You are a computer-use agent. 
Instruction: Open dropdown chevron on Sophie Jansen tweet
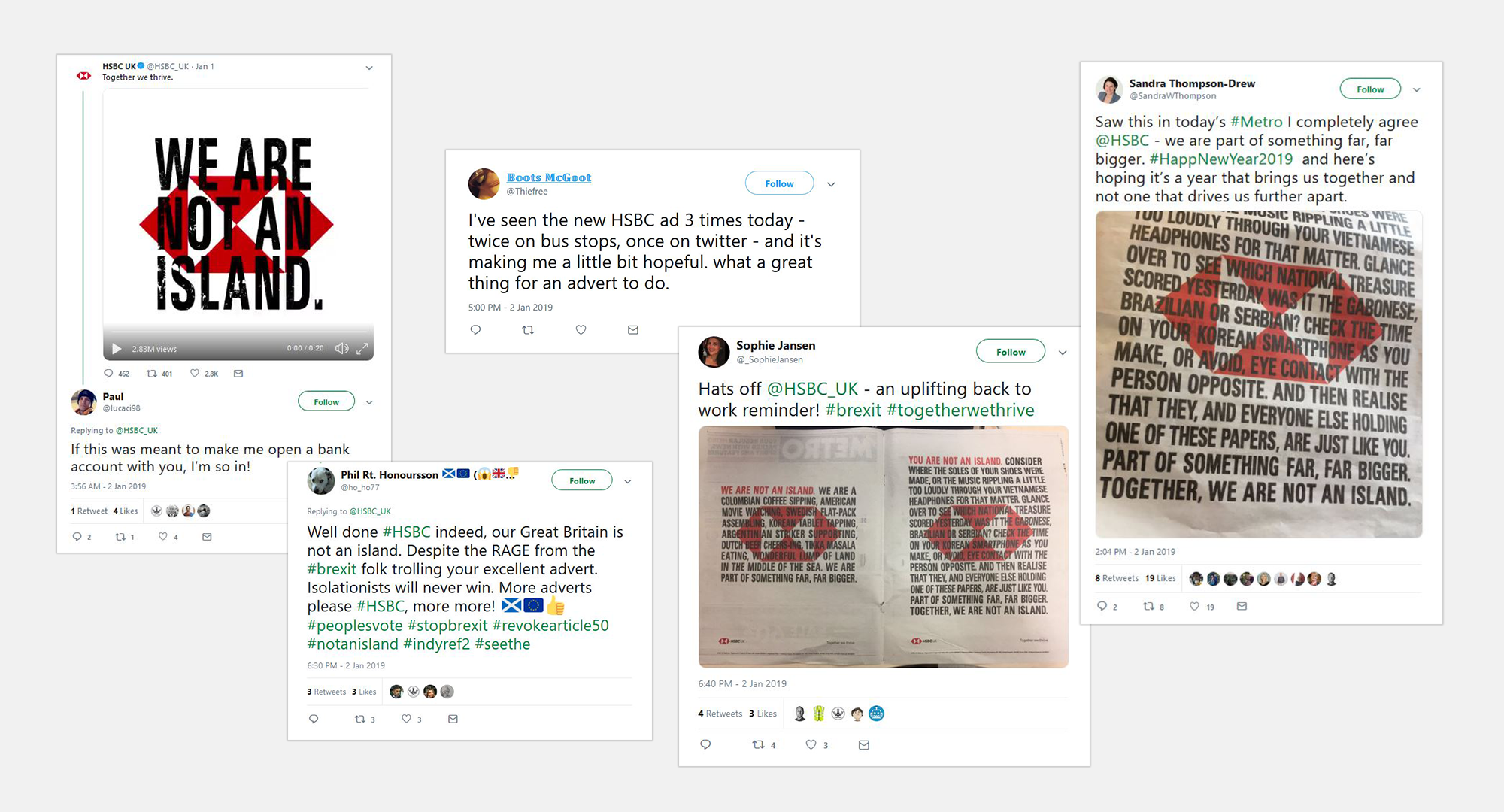(1063, 353)
